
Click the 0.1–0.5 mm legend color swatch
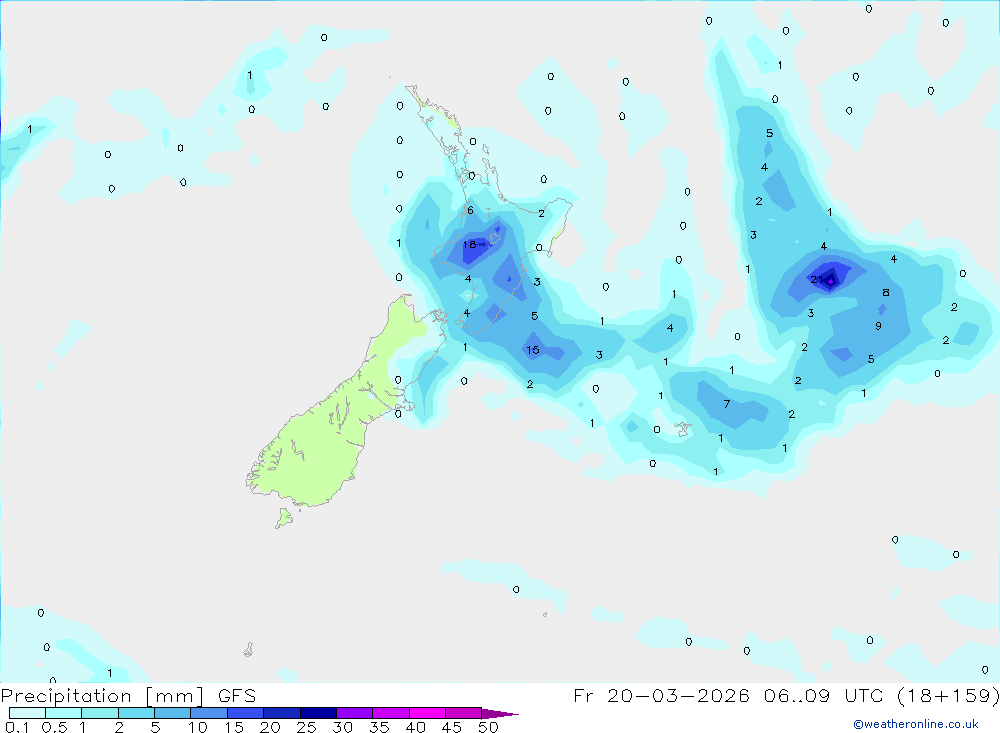point(27,713)
